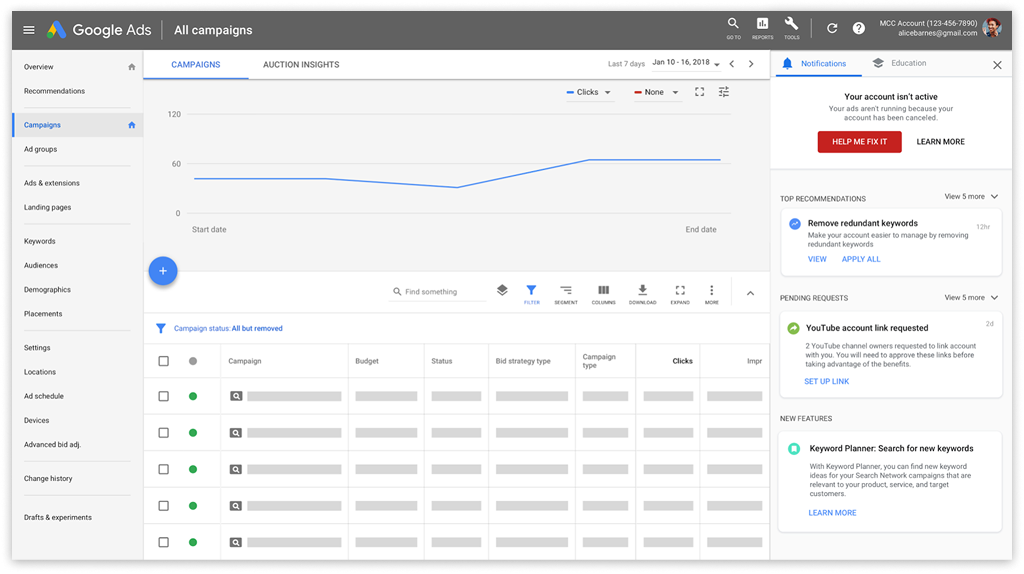Image resolution: width=1024 pixels, height=574 pixels.
Task: Open the Clicks metric dropdown
Action: click(x=588, y=92)
